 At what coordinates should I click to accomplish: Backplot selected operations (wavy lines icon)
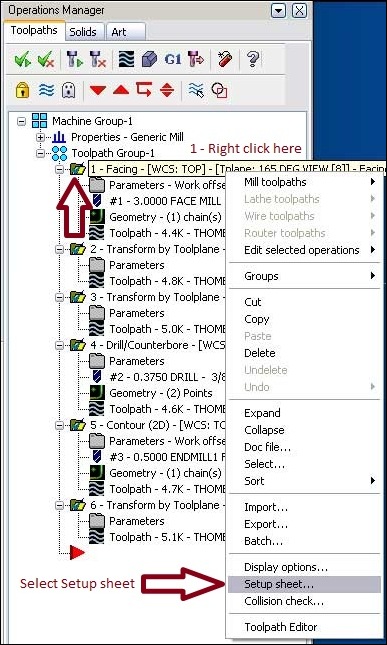[126, 60]
